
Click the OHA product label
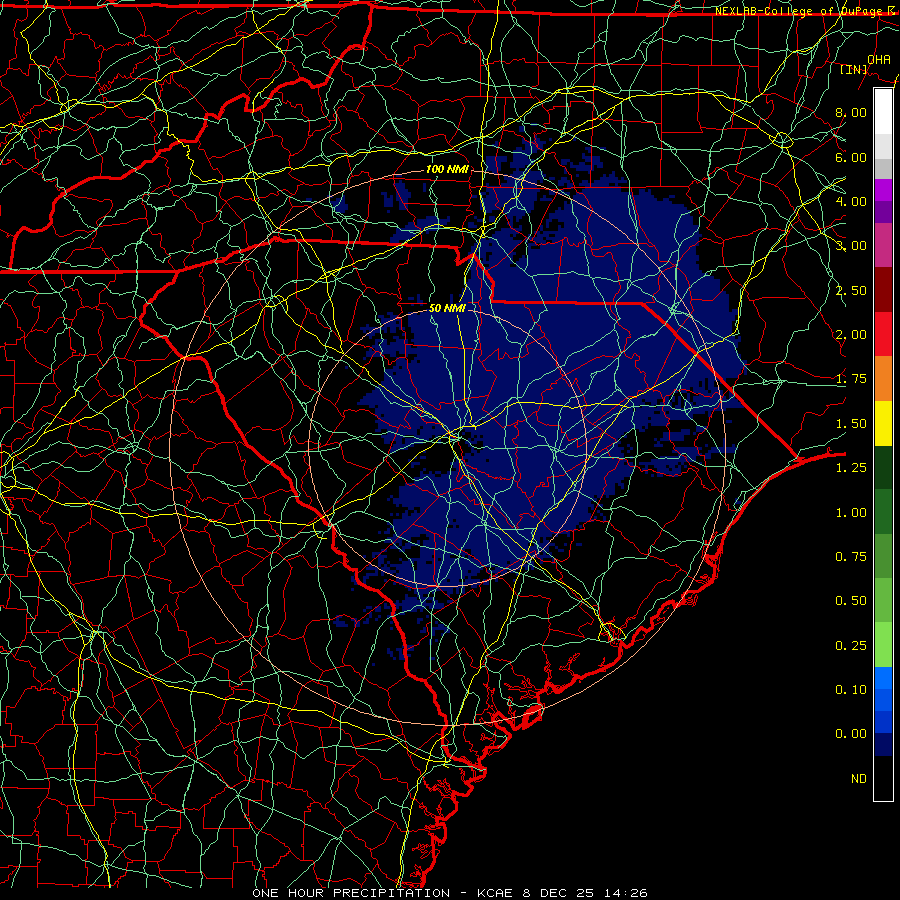879,60
